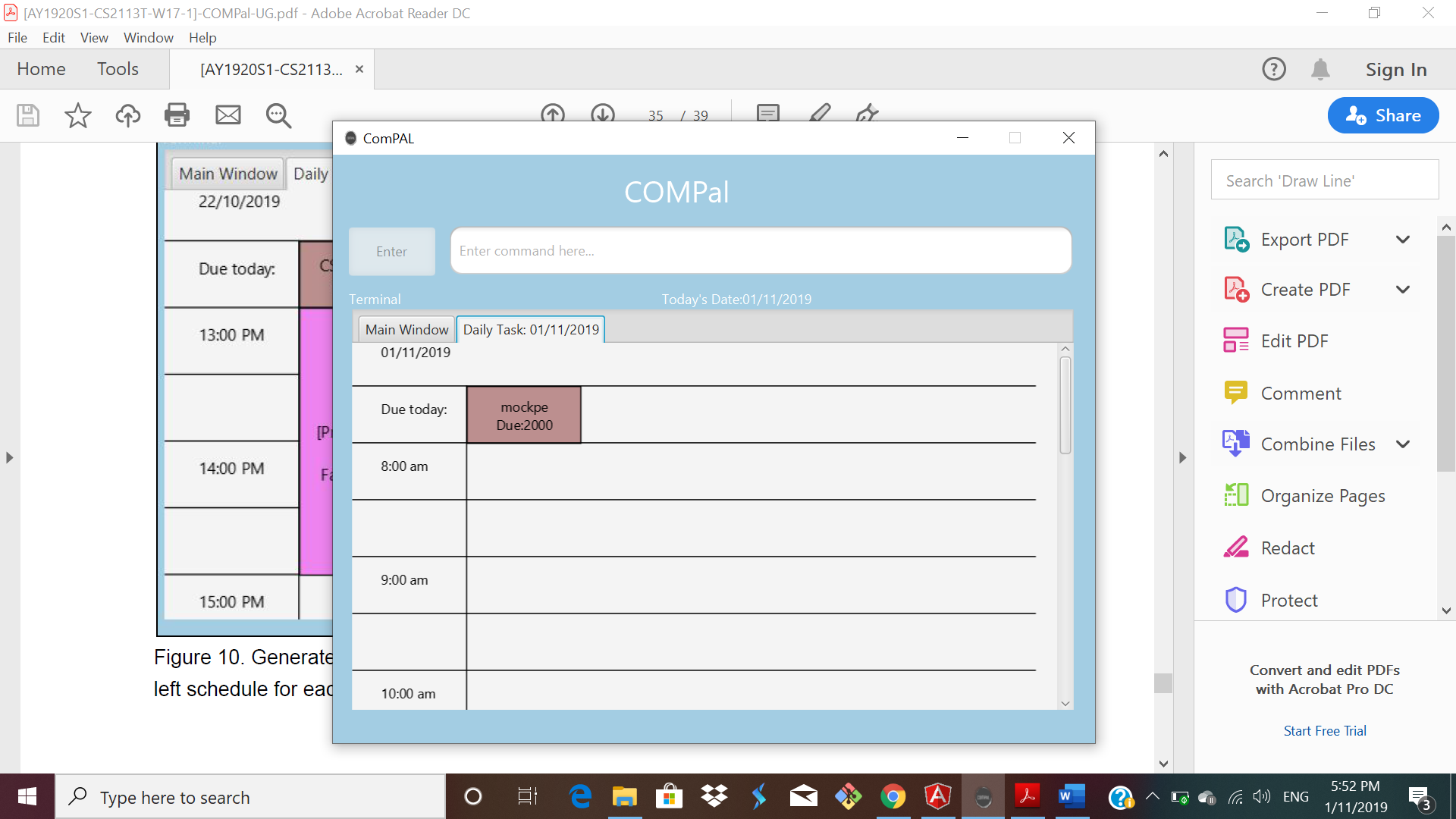Open the notifications bell icon
This screenshot has width=1456, height=819.
coord(1320,69)
